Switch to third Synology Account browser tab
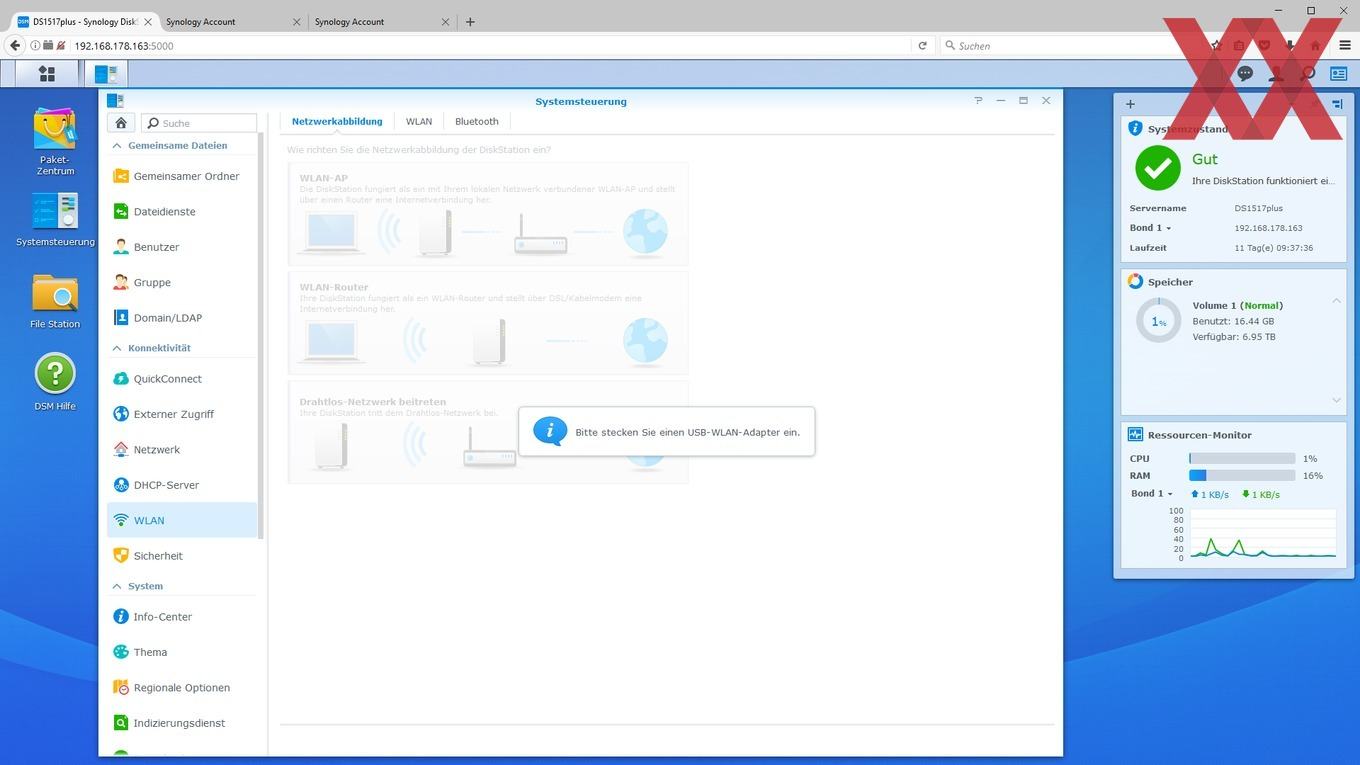The width and height of the screenshot is (1360, 765). [x=380, y=21]
